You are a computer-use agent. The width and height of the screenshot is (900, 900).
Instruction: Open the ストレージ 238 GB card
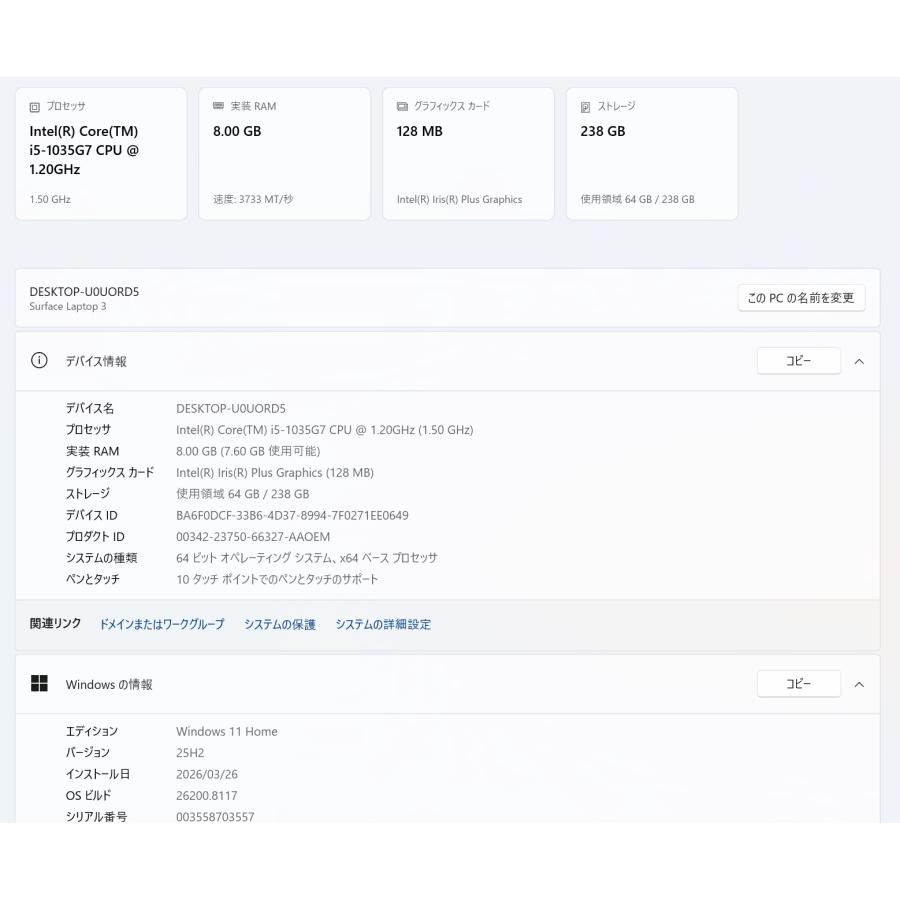(x=652, y=154)
